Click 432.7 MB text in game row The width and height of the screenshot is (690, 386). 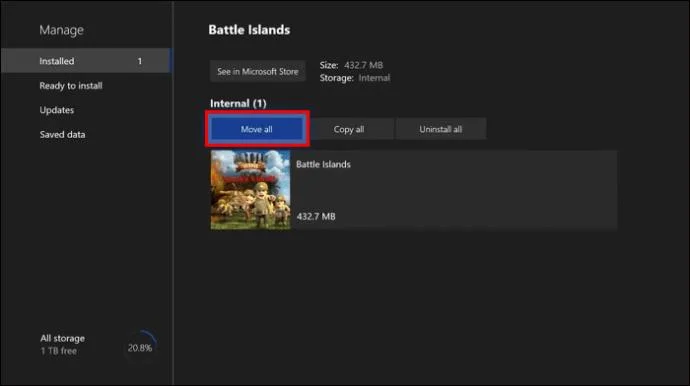point(316,217)
